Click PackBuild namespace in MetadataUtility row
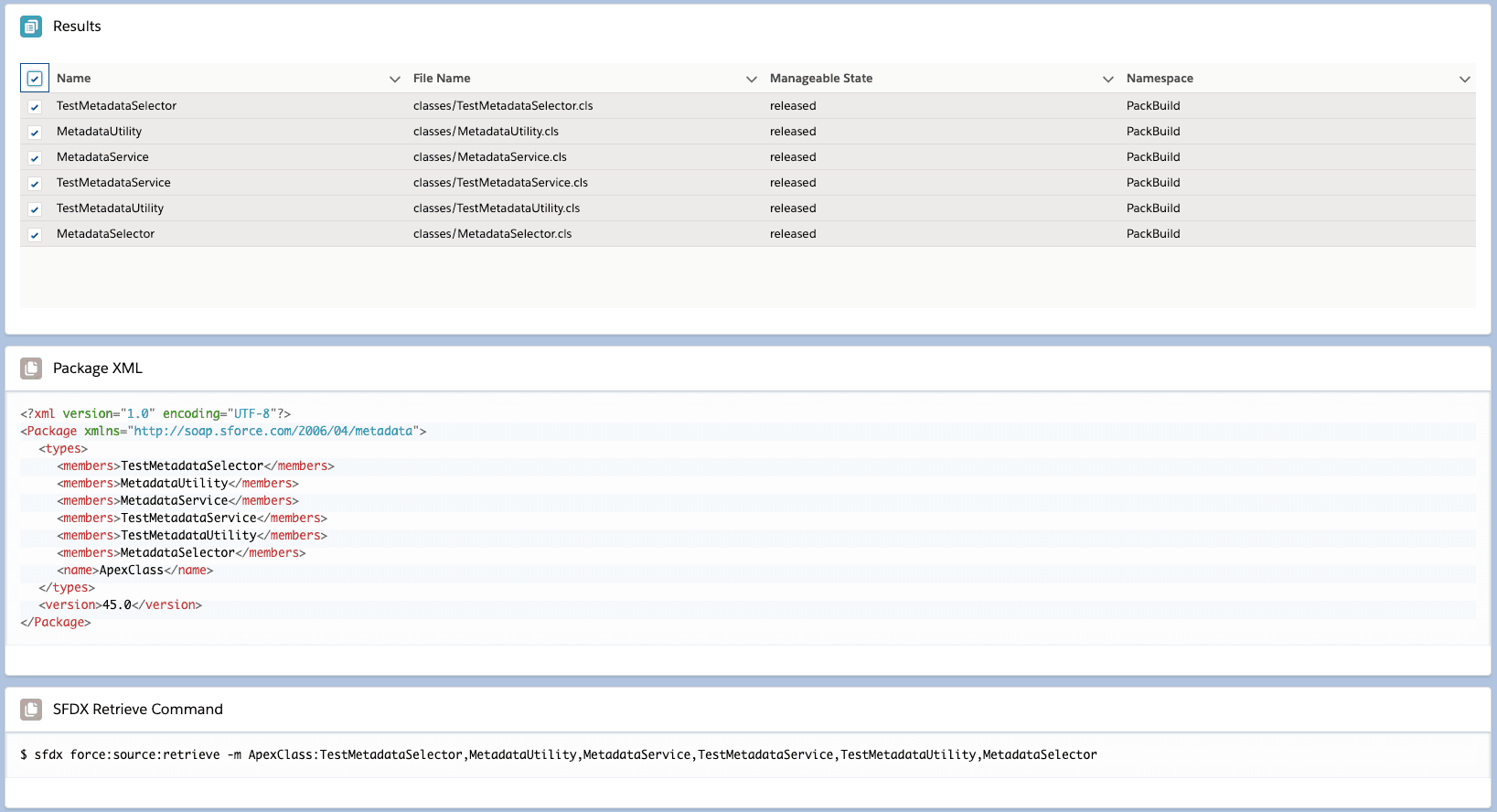This screenshot has height=812, width=1497. tap(1153, 132)
